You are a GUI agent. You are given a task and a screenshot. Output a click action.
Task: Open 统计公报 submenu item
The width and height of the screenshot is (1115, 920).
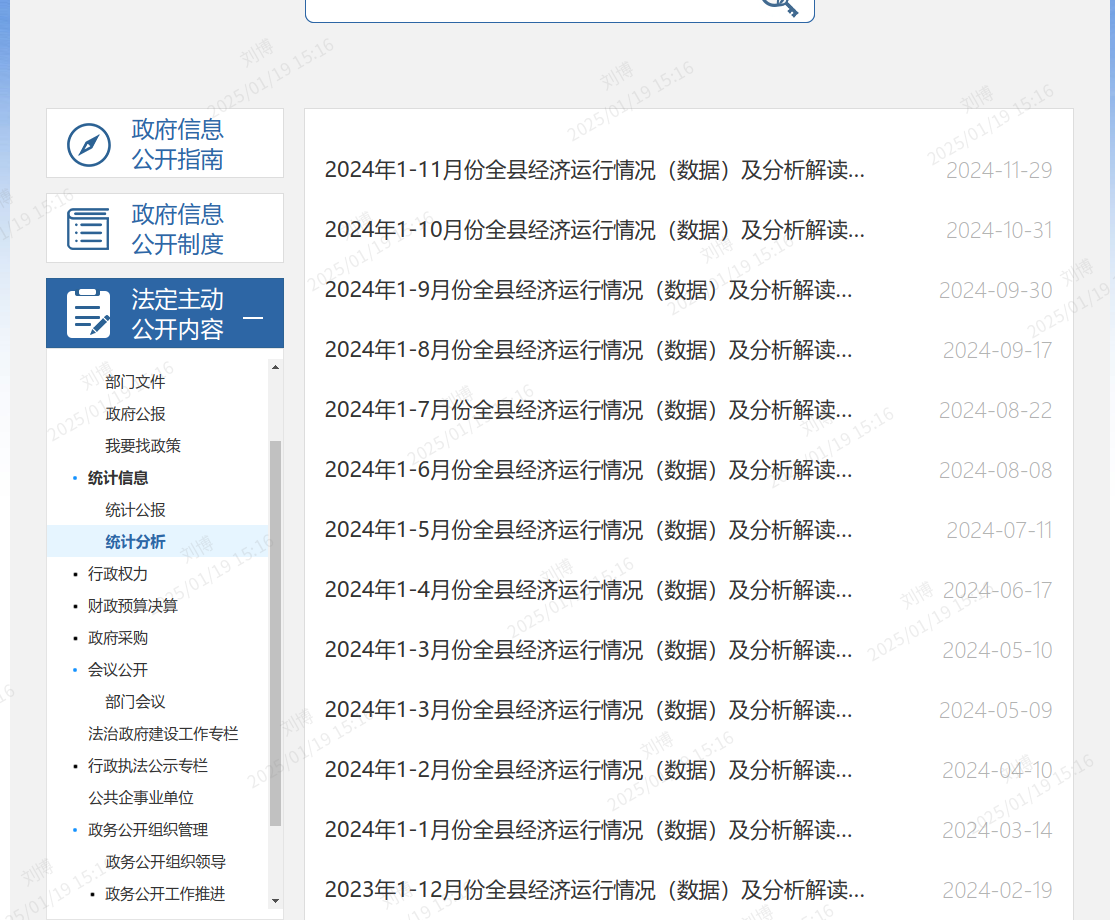[x=135, y=510]
